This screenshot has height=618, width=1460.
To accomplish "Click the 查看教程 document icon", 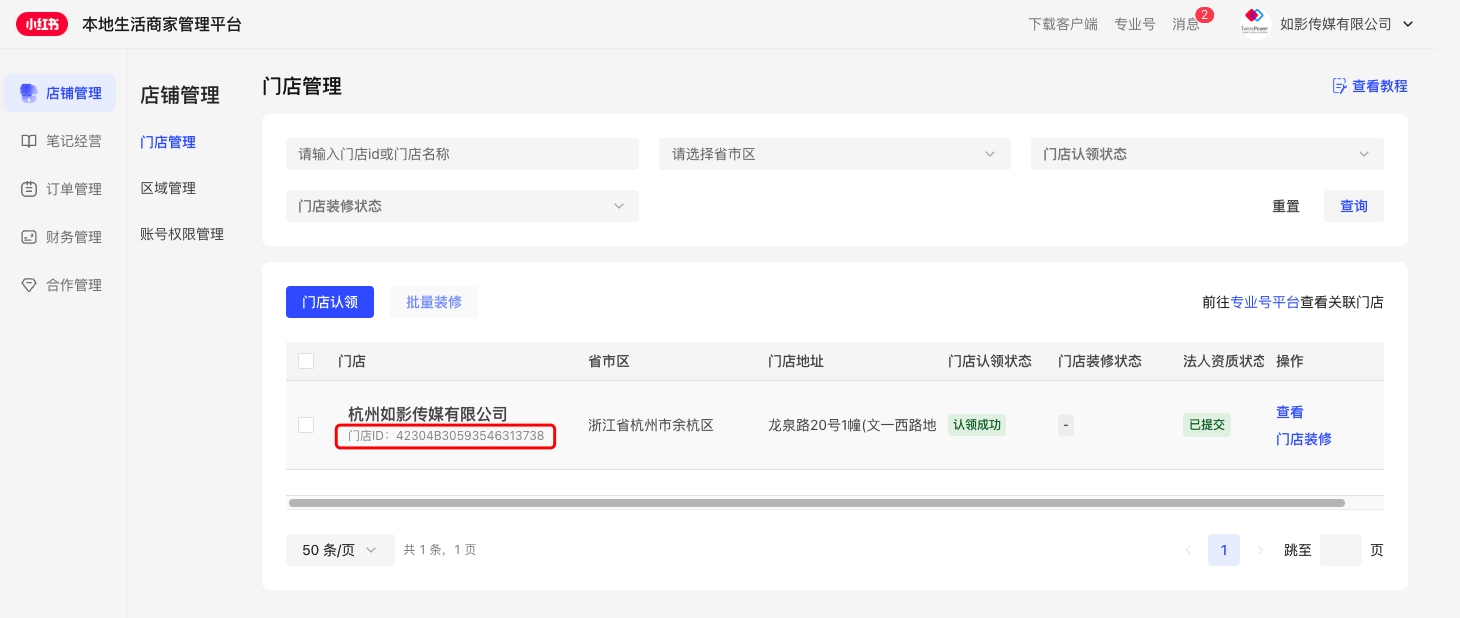I will (1339, 86).
